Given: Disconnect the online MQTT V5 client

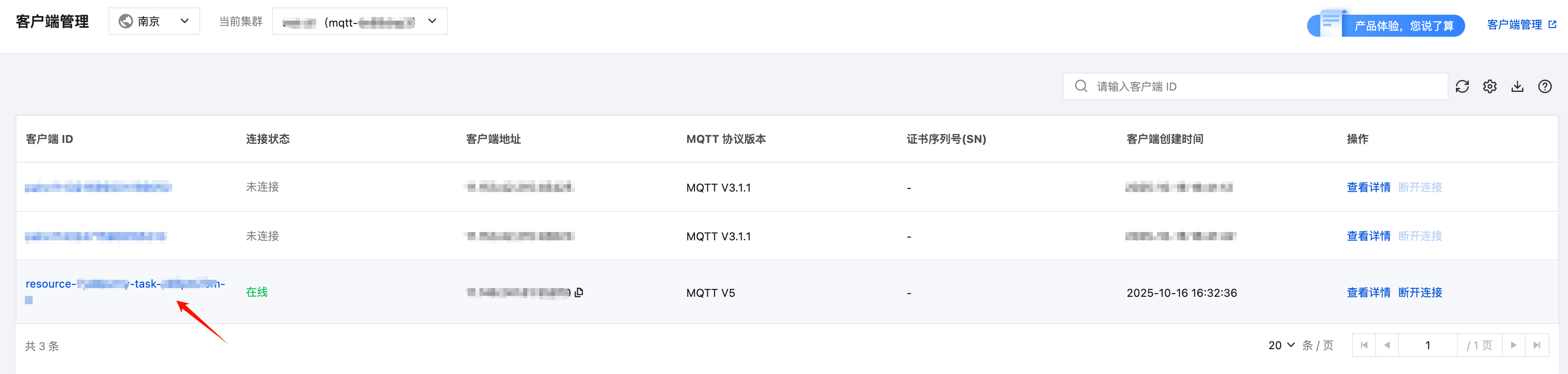Looking at the screenshot, I should (1420, 292).
